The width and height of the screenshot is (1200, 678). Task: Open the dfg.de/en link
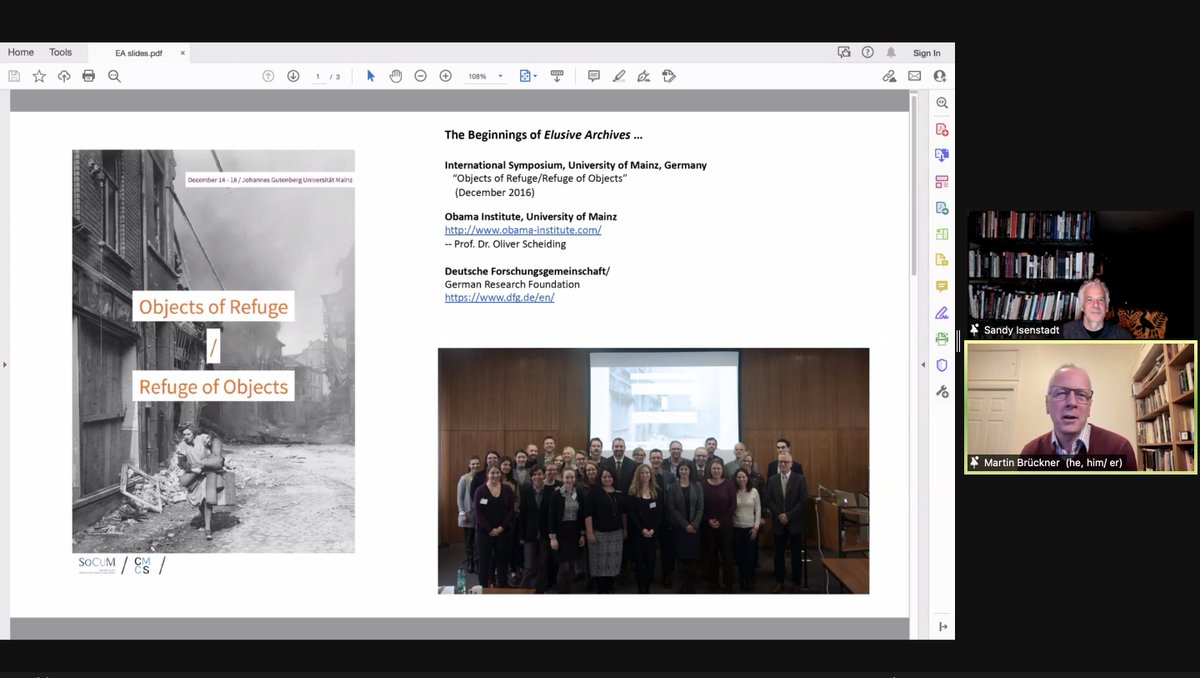pos(499,297)
